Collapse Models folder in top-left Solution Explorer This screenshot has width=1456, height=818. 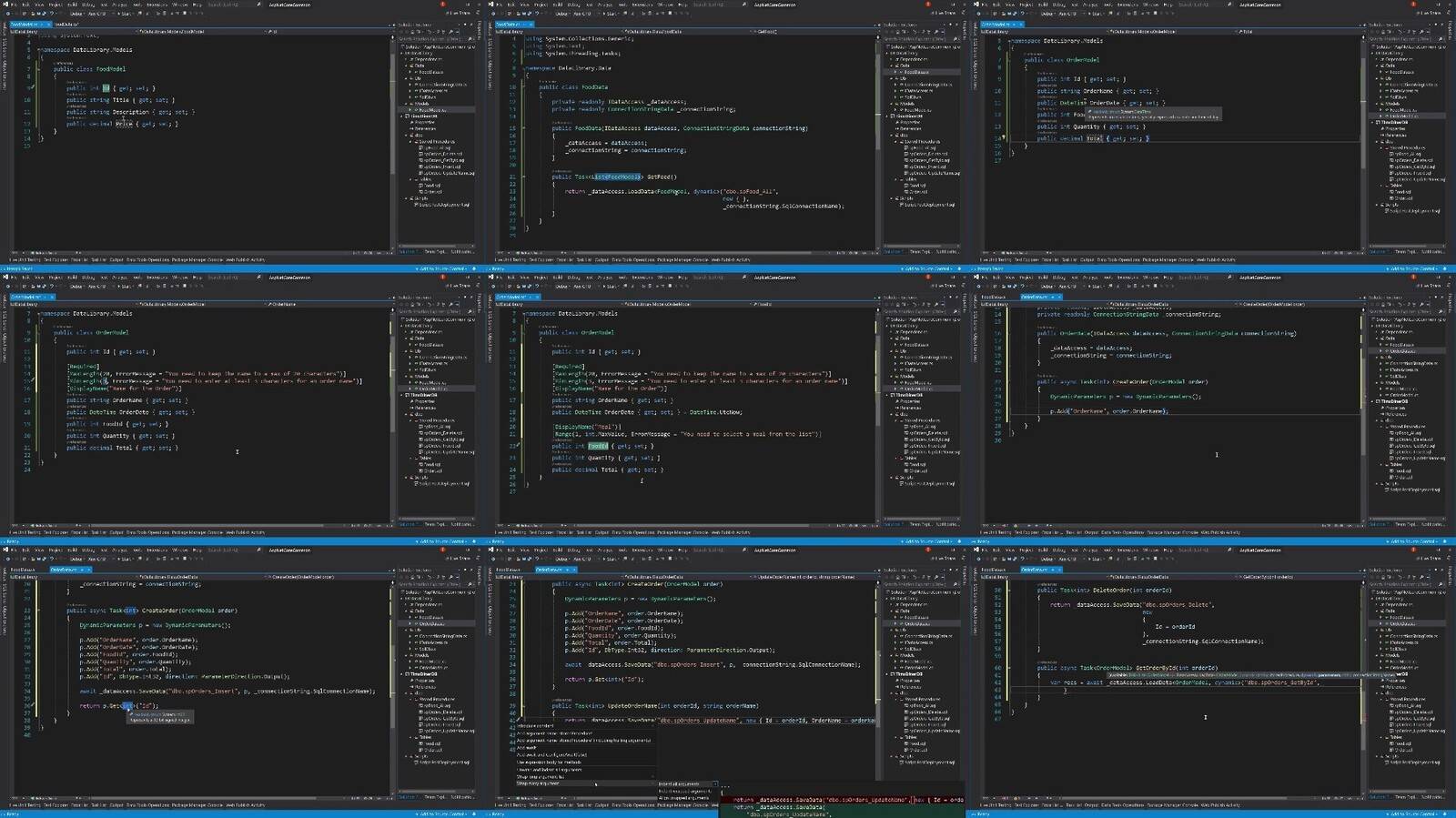tap(406, 103)
